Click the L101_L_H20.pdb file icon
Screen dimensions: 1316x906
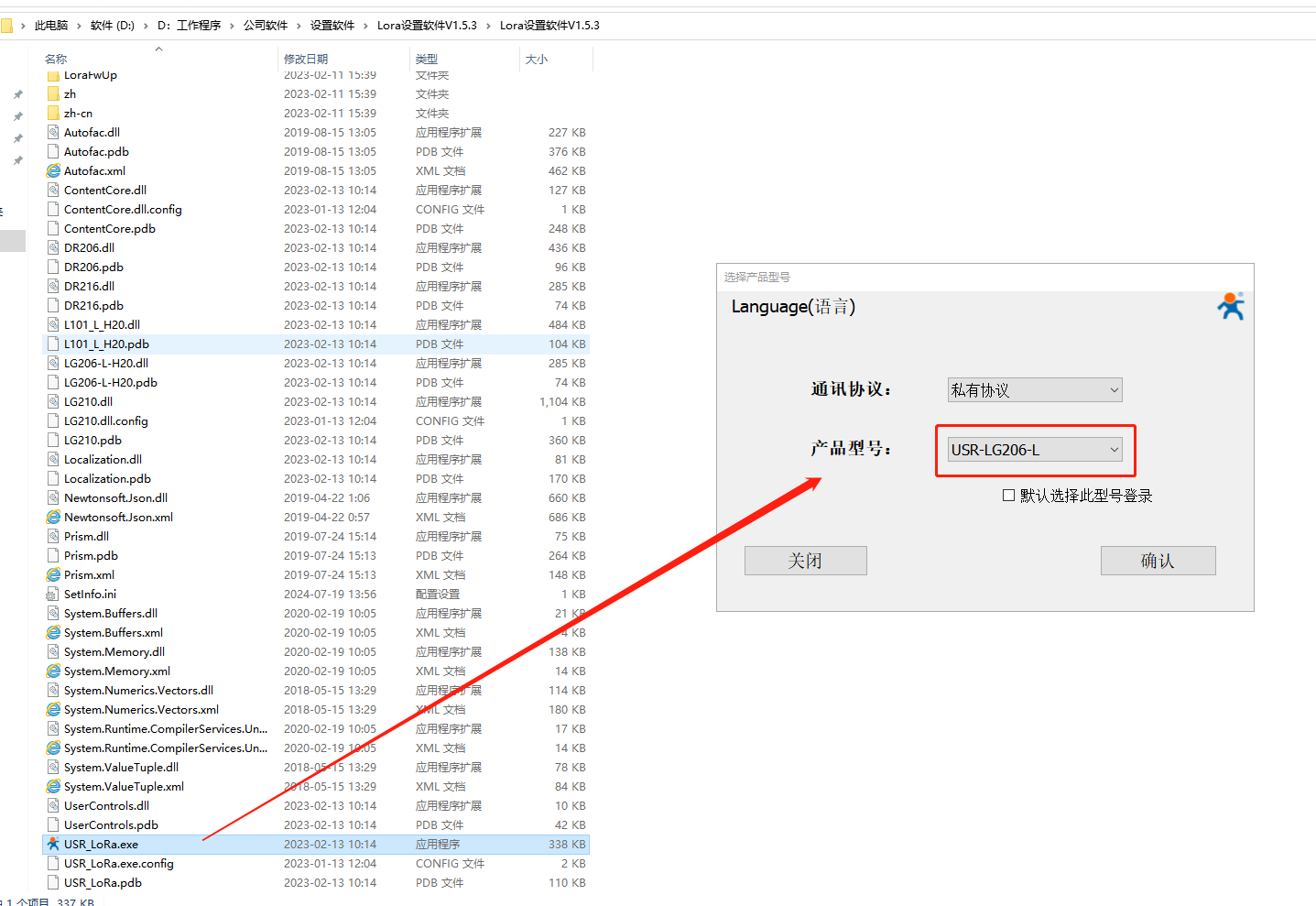click(53, 344)
